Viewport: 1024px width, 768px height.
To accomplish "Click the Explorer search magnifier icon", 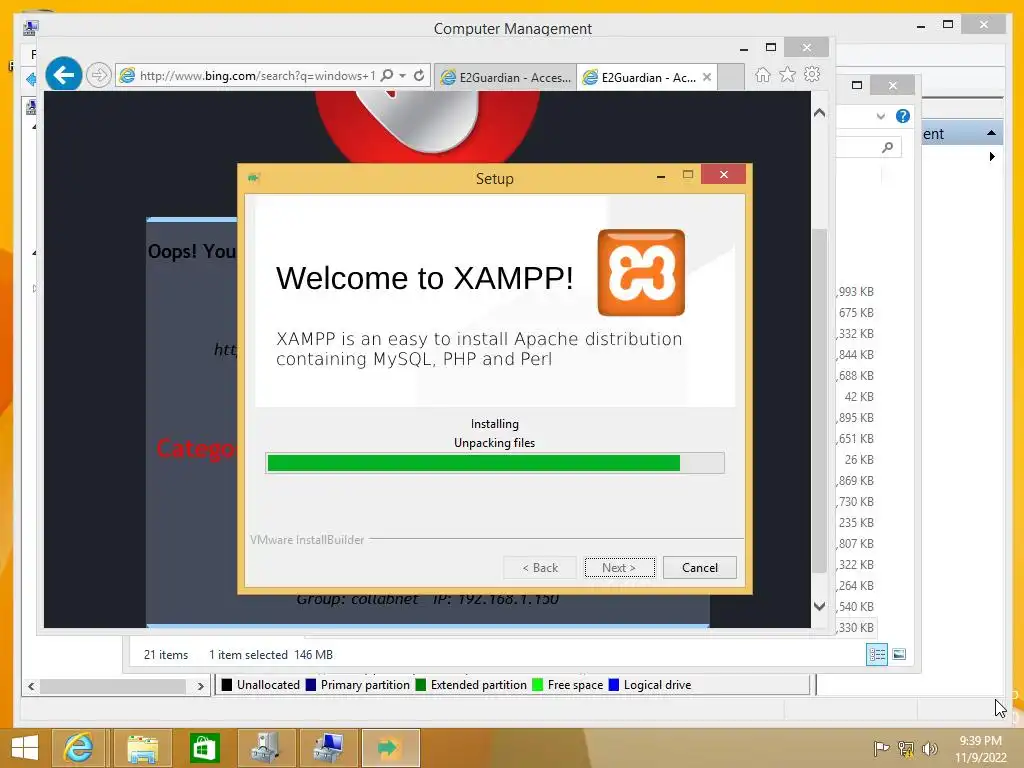I will 888,148.
